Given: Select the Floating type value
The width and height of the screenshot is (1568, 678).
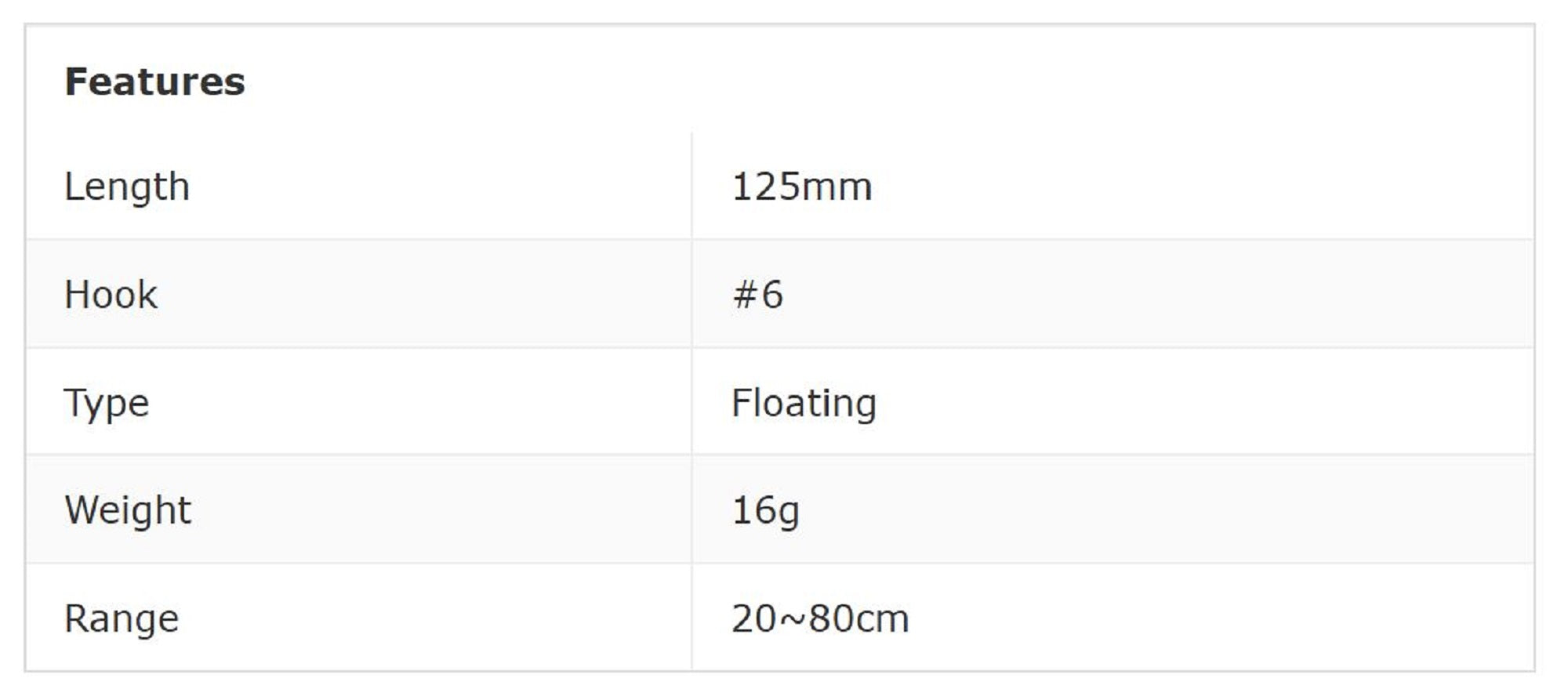Looking at the screenshot, I should 804,404.
